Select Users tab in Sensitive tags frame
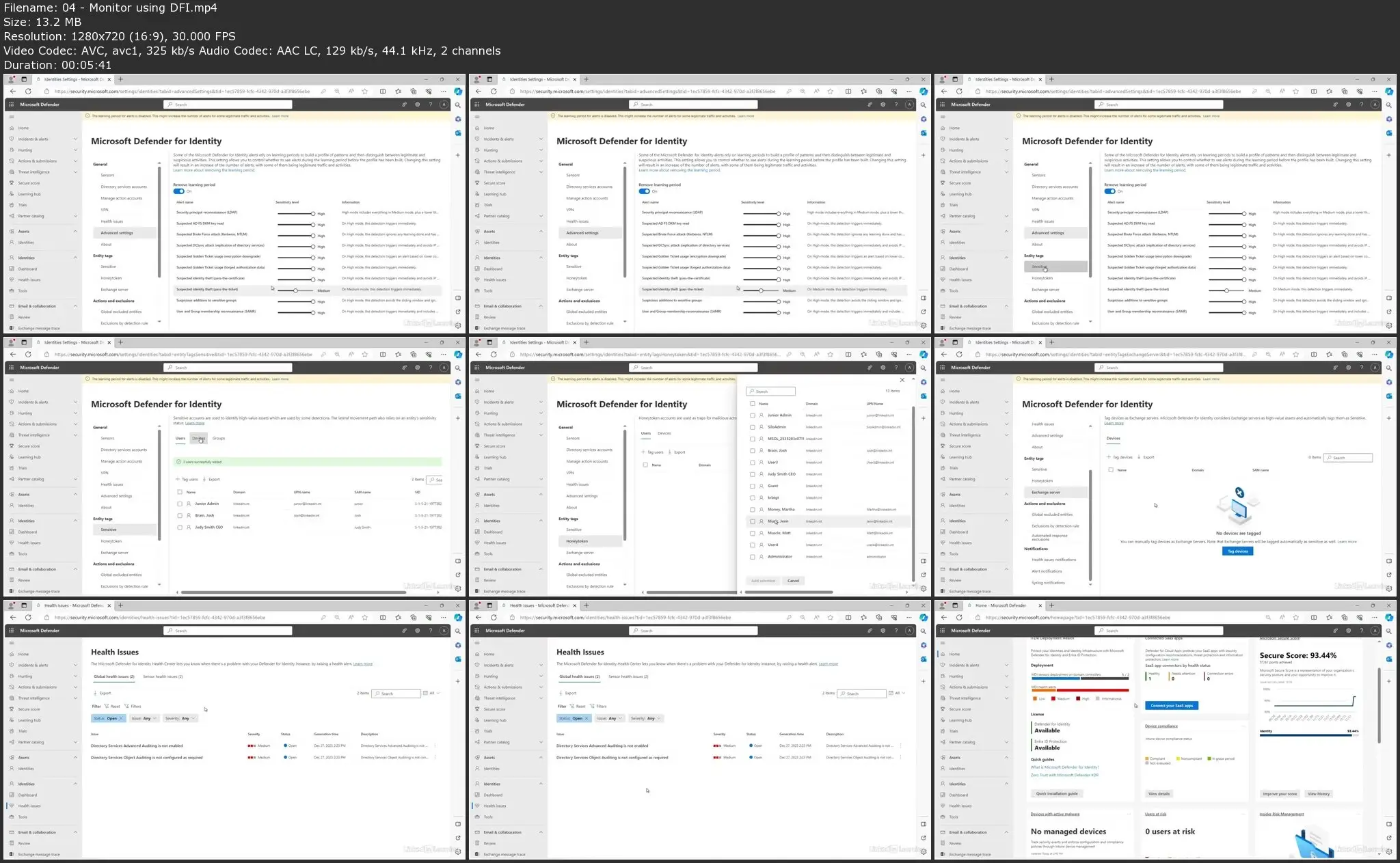 180,439
